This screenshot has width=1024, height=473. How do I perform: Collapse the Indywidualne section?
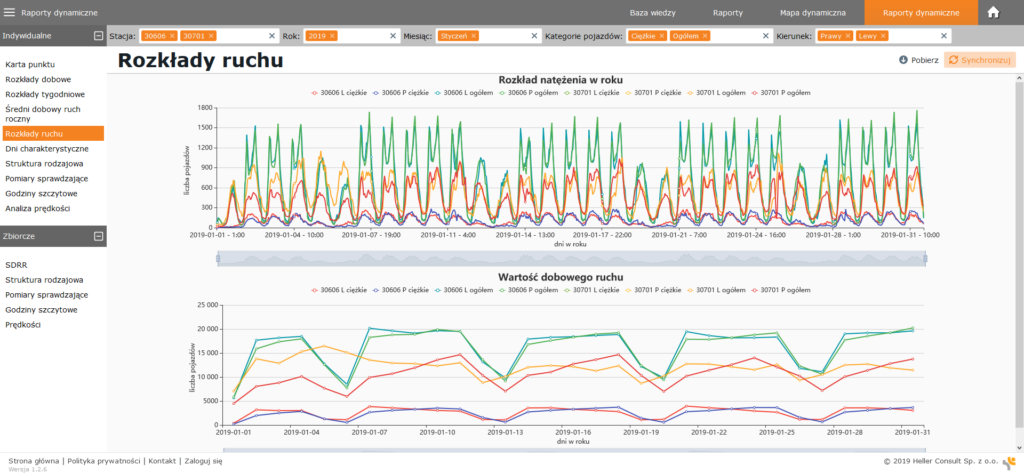(x=98, y=36)
